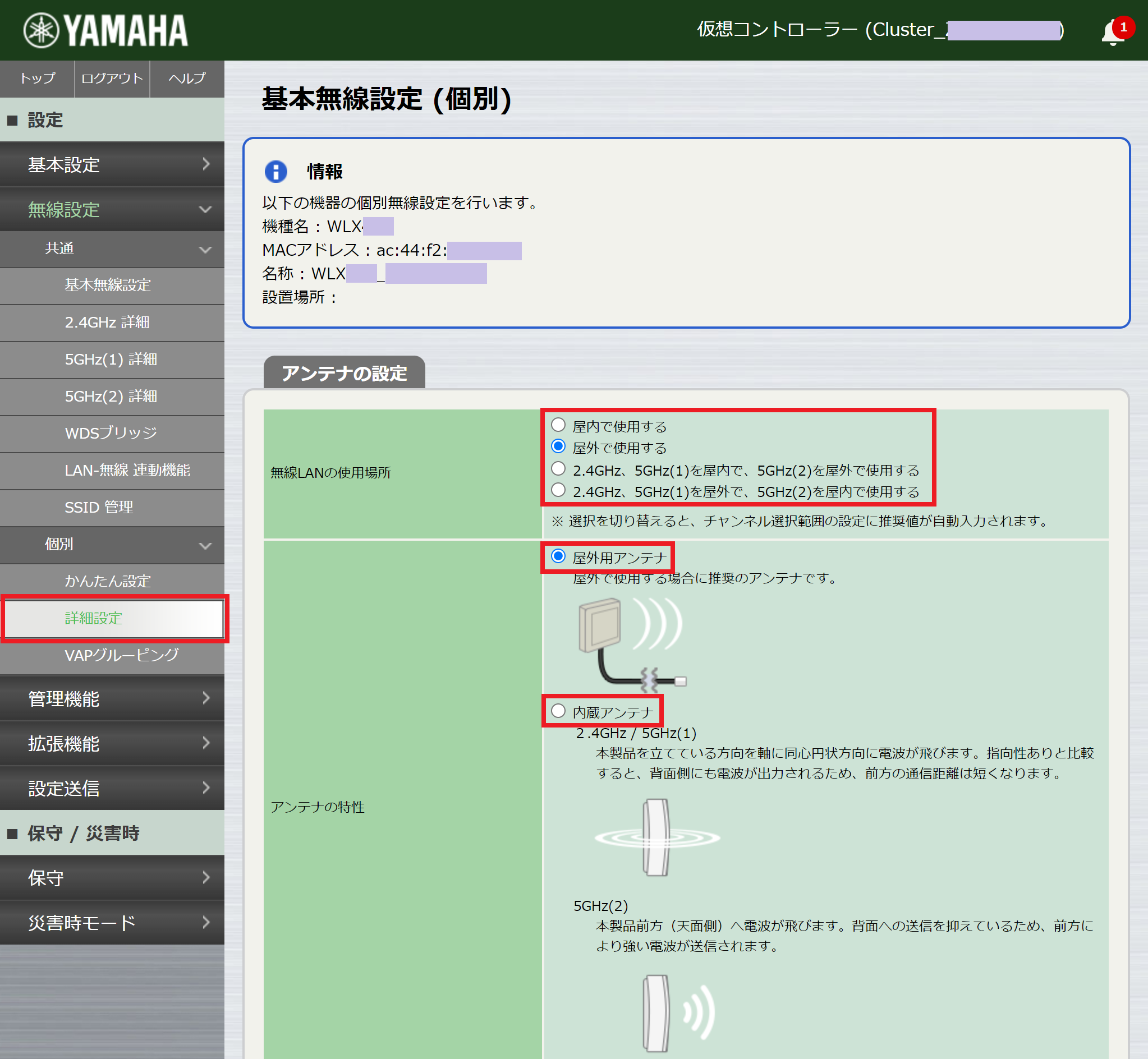Click the blue information icon
The width and height of the screenshot is (1148, 1059).
coord(275,170)
